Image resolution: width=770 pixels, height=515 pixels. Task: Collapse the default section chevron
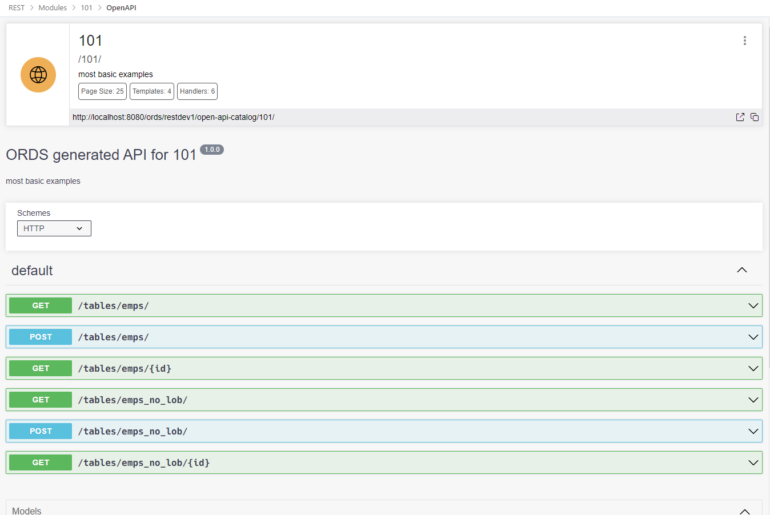(x=742, y=270)
